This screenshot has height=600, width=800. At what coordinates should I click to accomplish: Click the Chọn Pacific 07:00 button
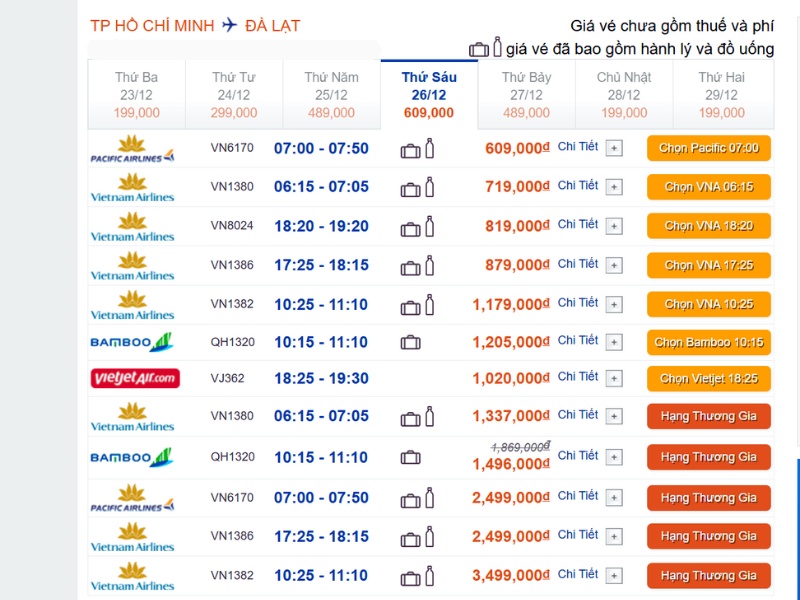[709, 150]
